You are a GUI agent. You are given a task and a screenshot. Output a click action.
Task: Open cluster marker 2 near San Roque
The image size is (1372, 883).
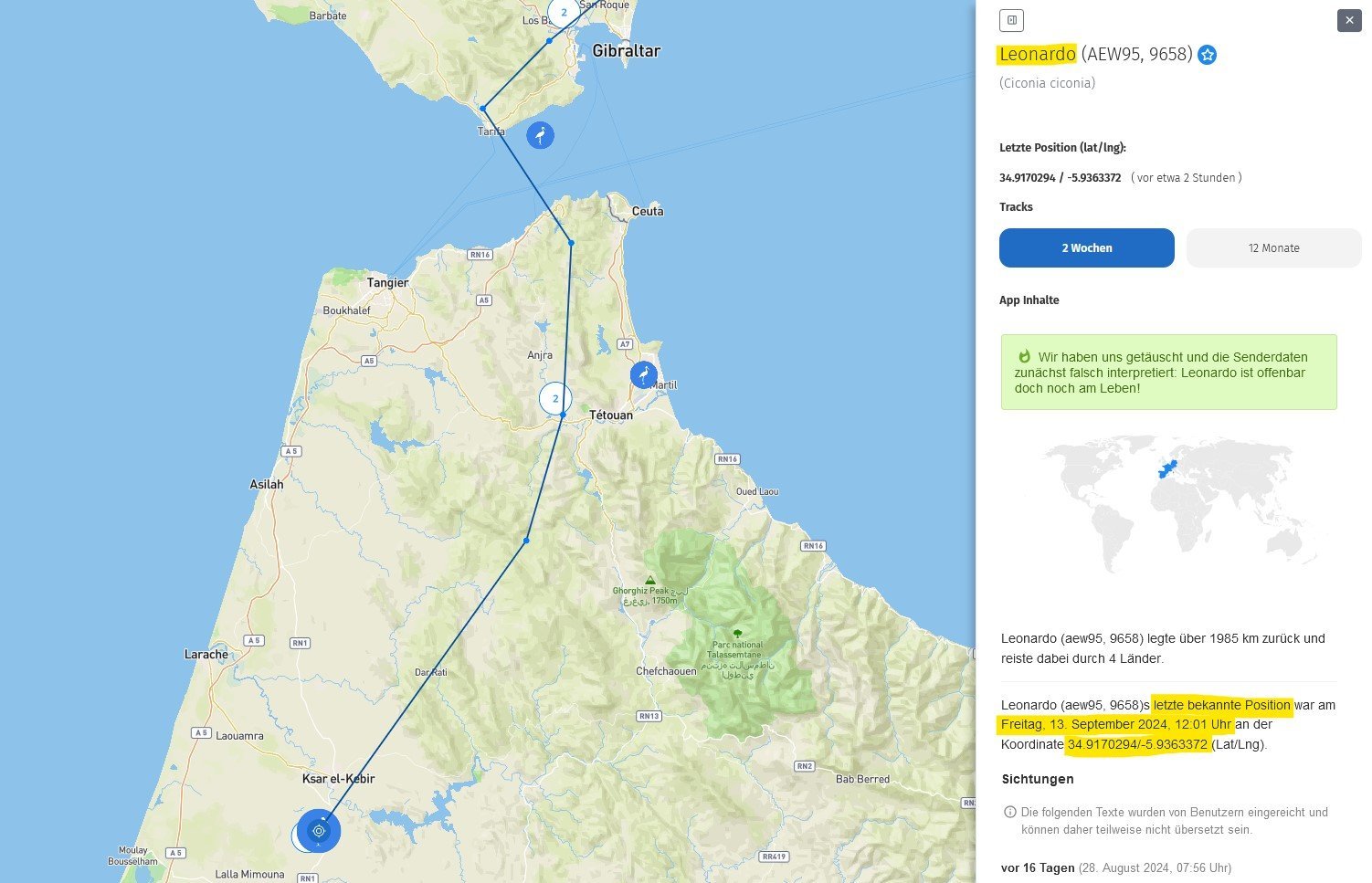[x=564, y=12]
